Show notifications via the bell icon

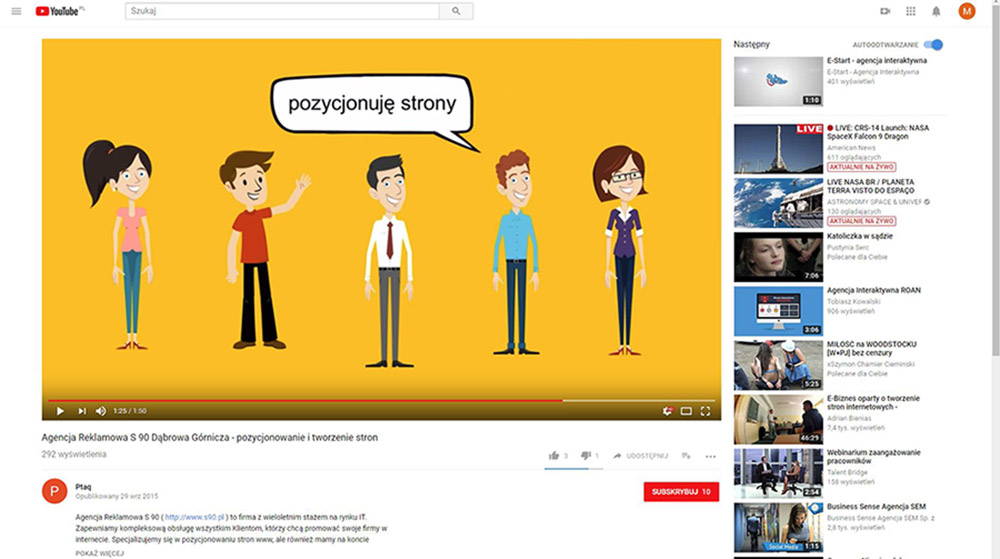point(937,11)
